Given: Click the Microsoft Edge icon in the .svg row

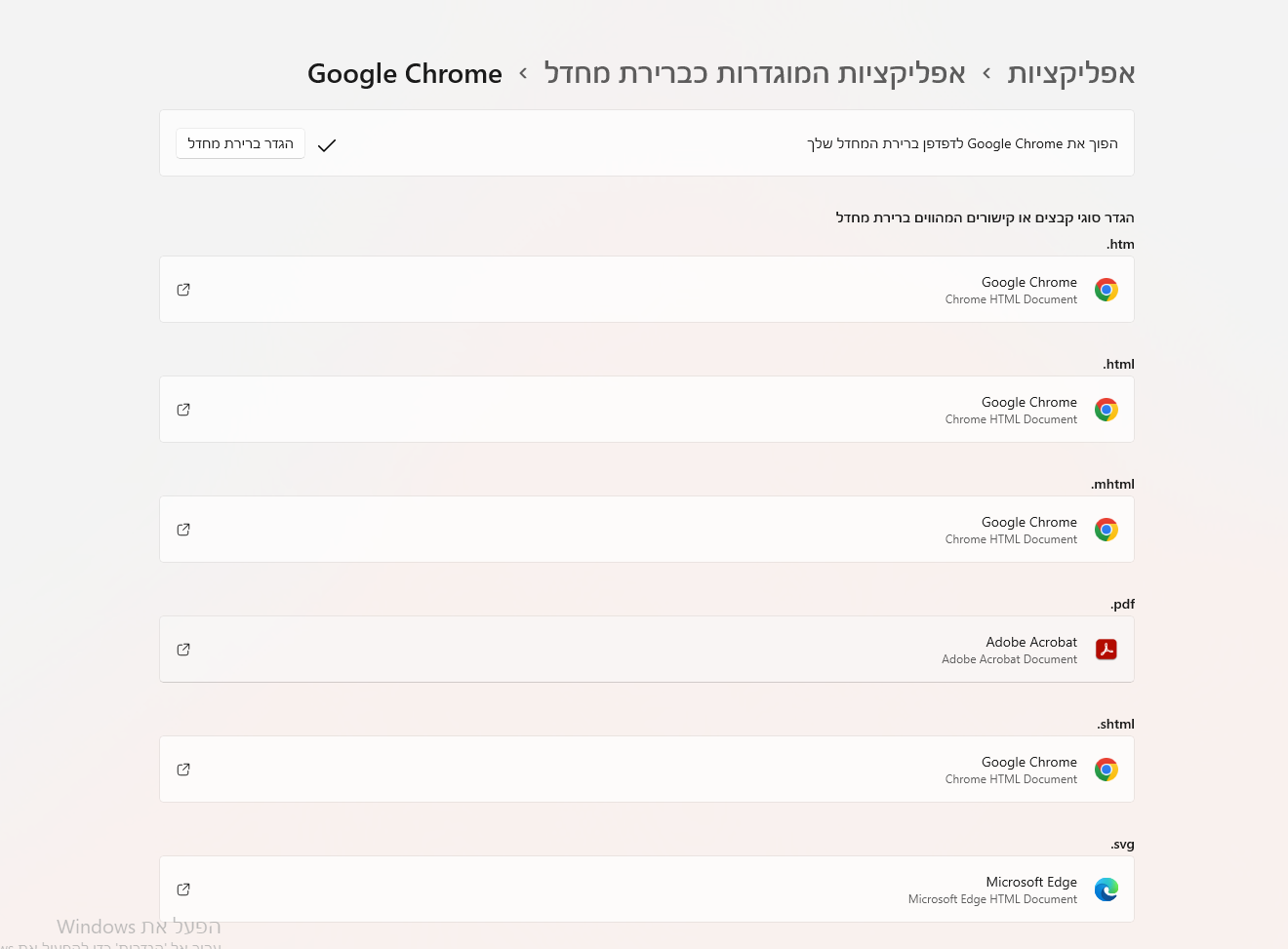Looking at the screenshot, I should click(x=1106, y=890).
